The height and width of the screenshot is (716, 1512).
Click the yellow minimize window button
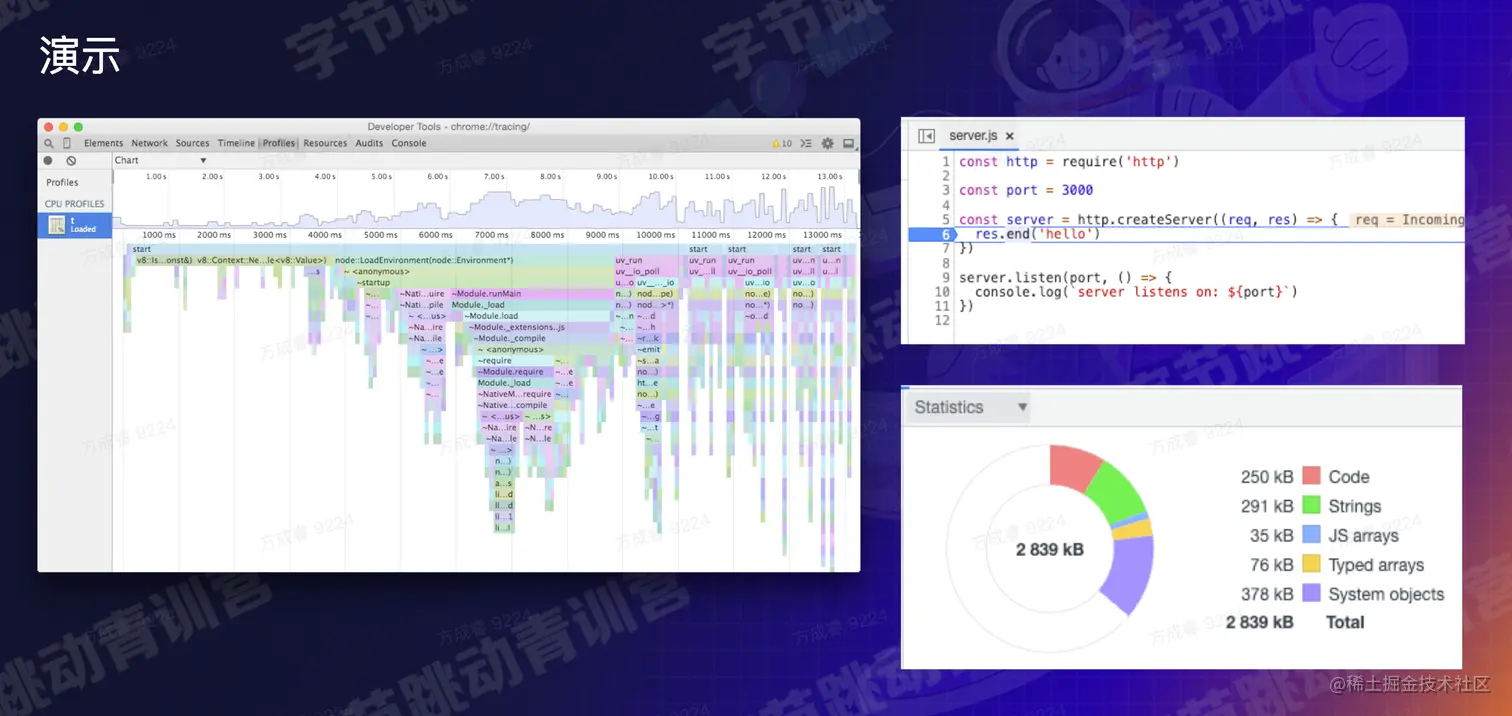click(x=63, y=127)
